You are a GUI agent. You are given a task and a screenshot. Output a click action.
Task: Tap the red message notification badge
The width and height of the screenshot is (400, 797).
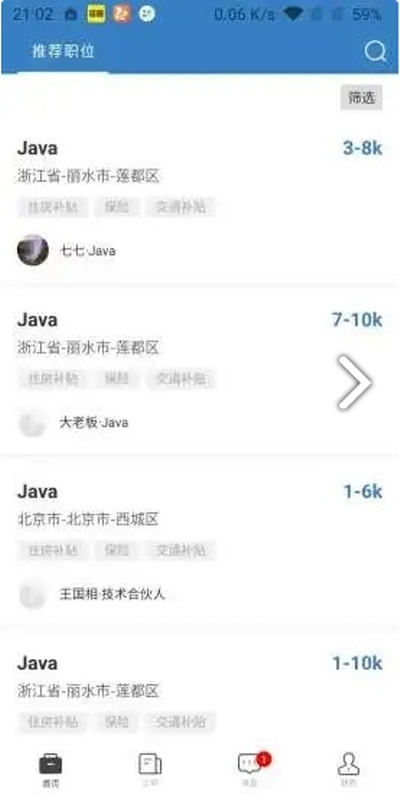[x=263, y=759]
